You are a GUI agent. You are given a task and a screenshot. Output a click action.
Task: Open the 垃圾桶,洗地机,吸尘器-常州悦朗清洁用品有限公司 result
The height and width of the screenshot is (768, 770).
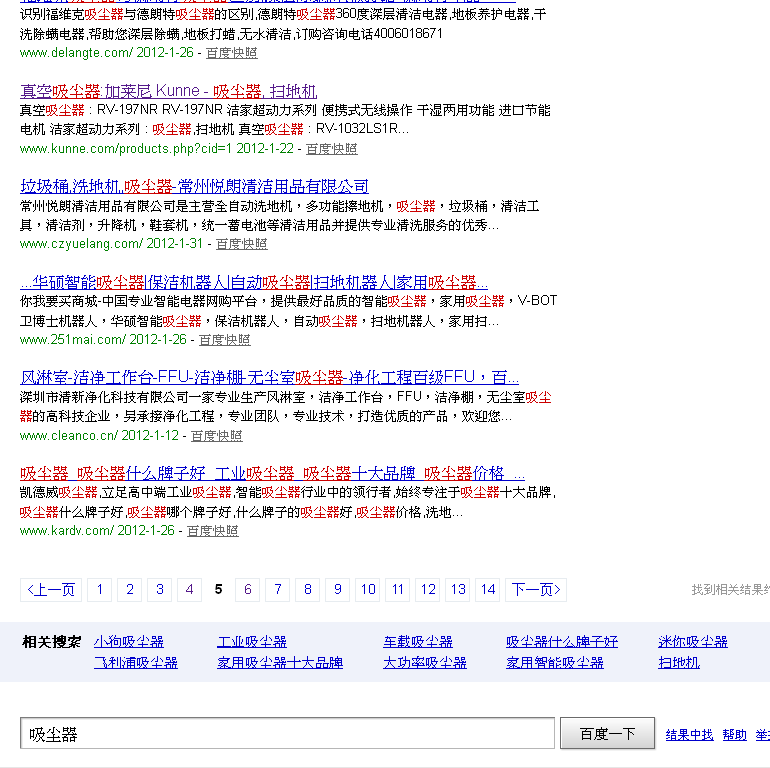194,187
